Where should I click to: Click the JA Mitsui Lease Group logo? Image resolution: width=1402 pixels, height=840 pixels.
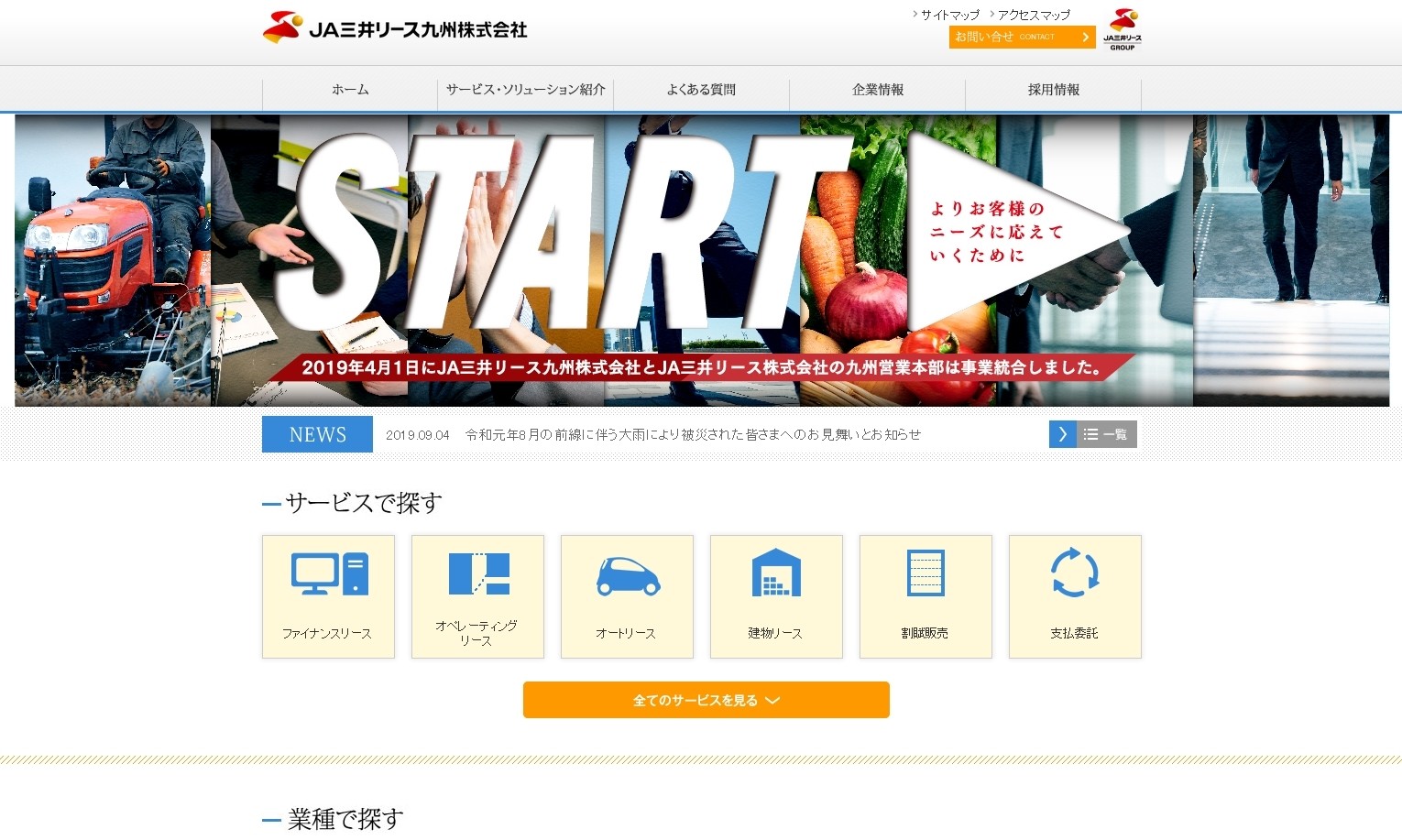1123,29
